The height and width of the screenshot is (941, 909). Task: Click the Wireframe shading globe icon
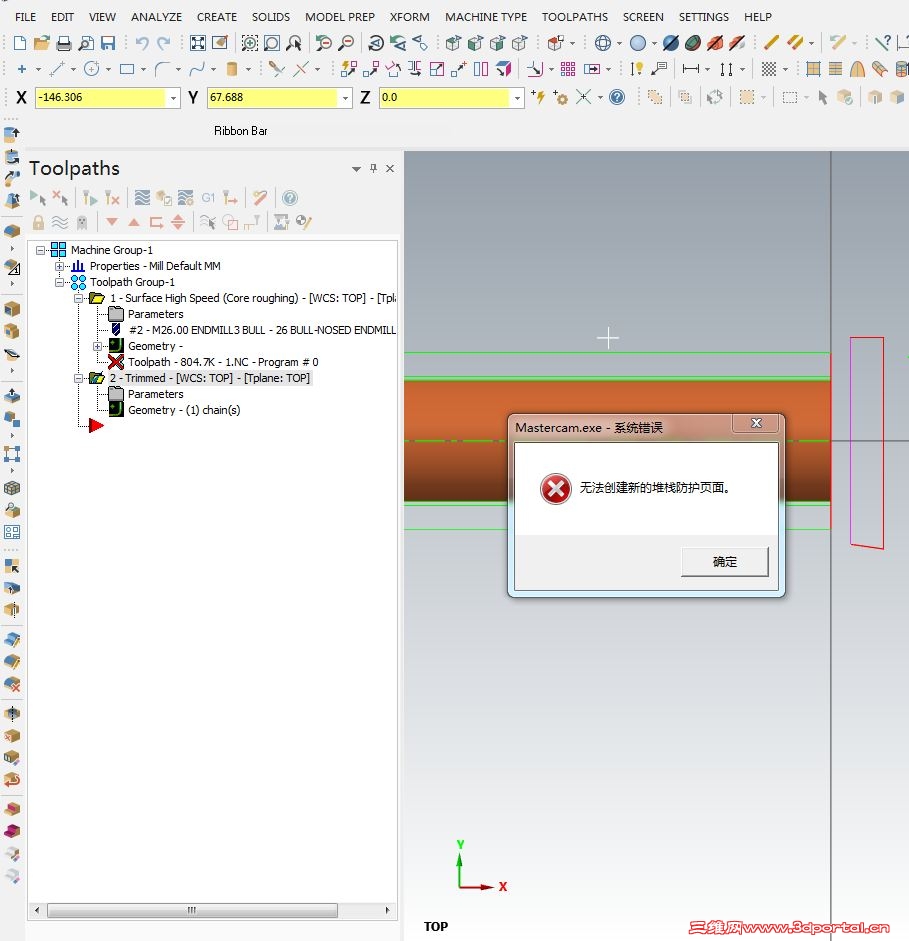tap(603, 43)
